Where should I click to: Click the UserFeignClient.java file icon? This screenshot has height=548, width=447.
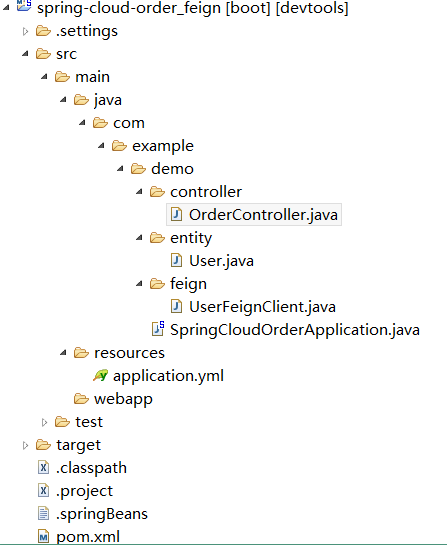tap(176, 307)
